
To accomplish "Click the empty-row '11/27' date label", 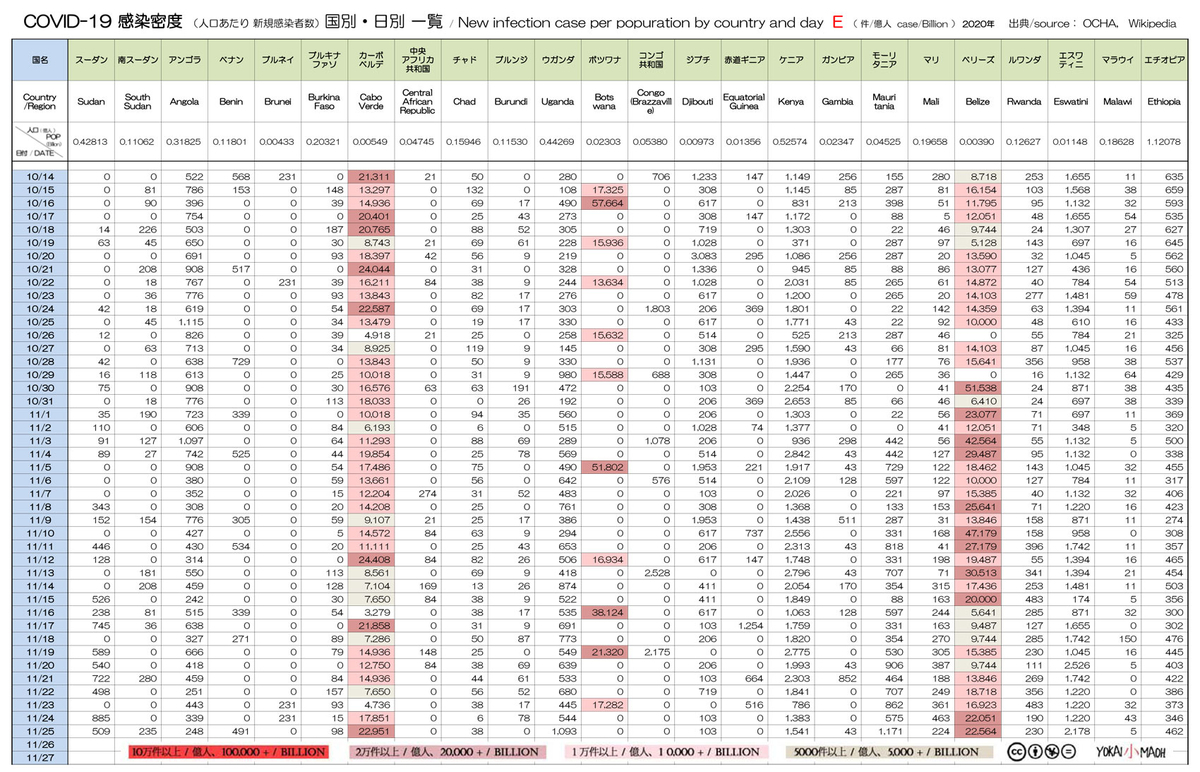I will [41, 756].
